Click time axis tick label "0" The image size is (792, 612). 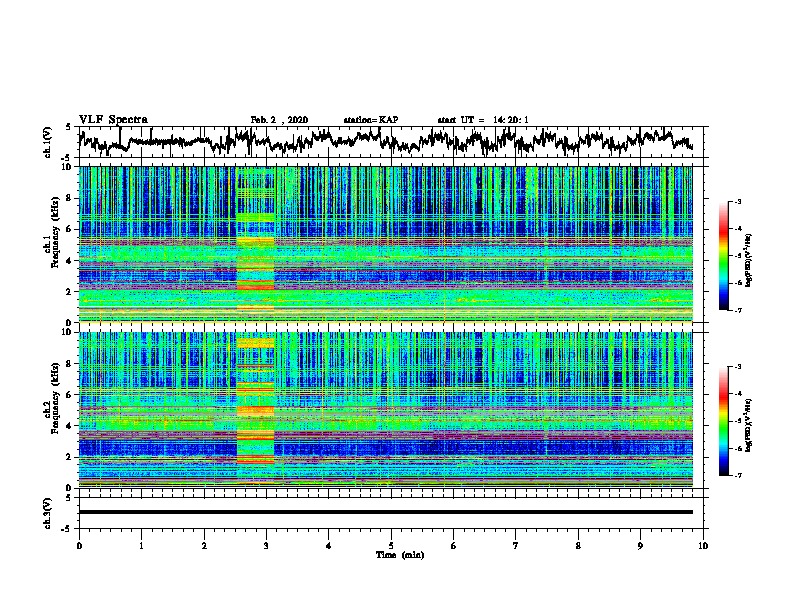point(79,546)
